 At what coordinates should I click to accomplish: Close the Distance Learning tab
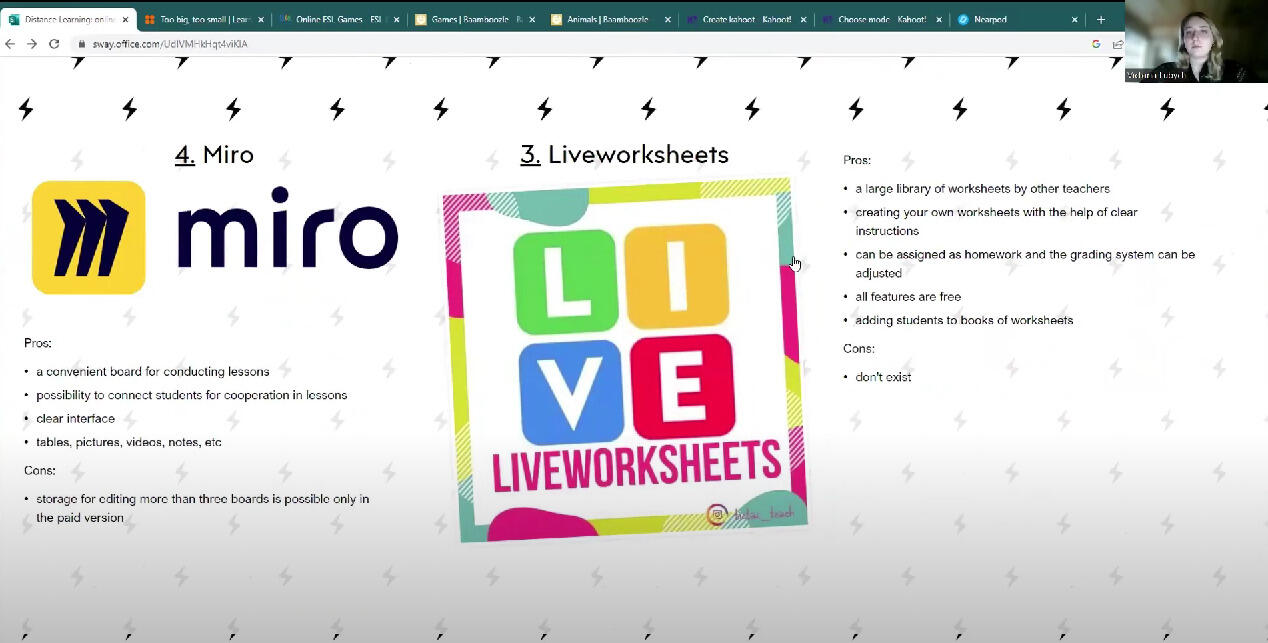pos(124,19)
